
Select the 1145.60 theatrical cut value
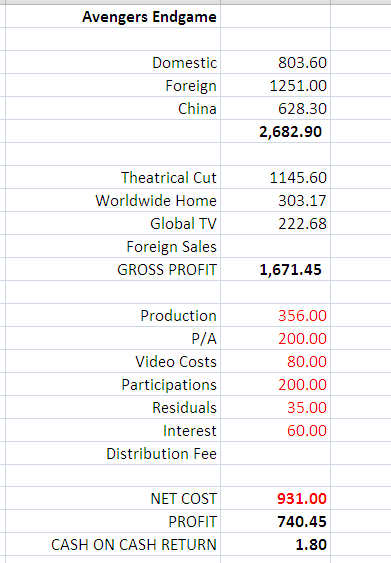click(x=275, y=177)
